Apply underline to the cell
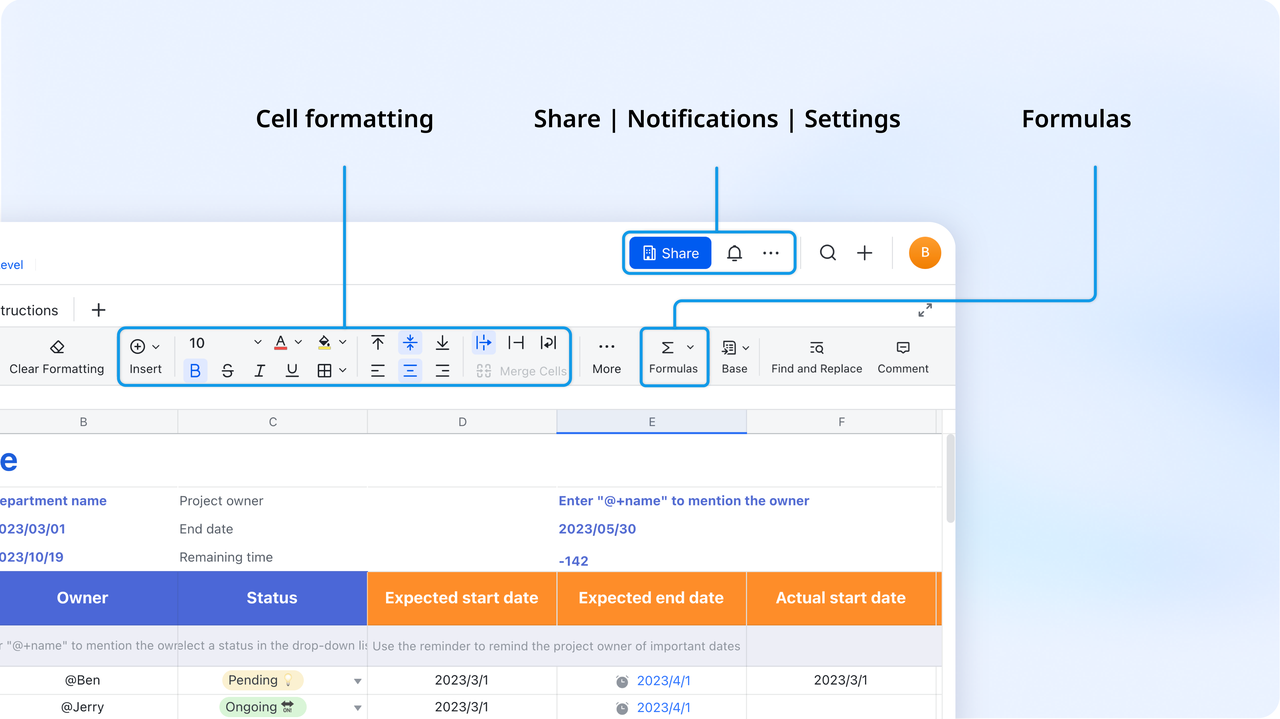Image resolution: width=1280 pixels, height=719 pixels. tap(291, 370)
